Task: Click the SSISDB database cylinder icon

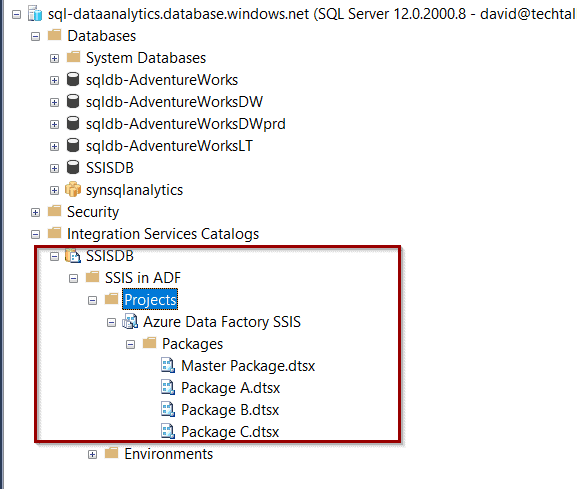Action: click(73, 167)
